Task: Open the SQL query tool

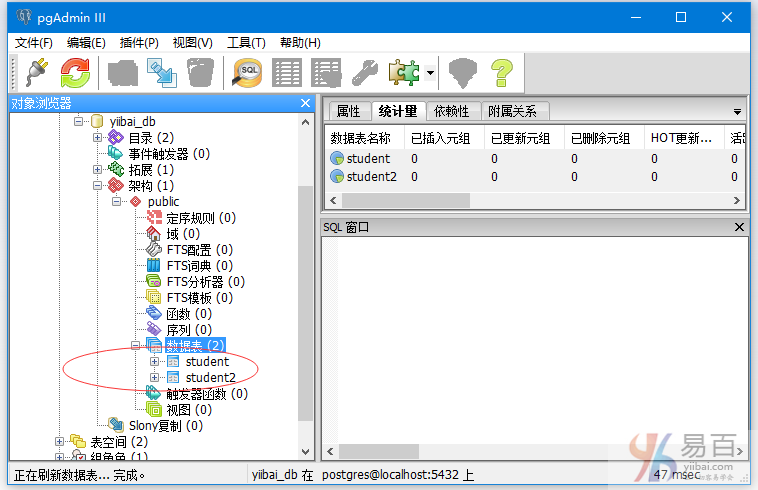Action: (248, 73)
